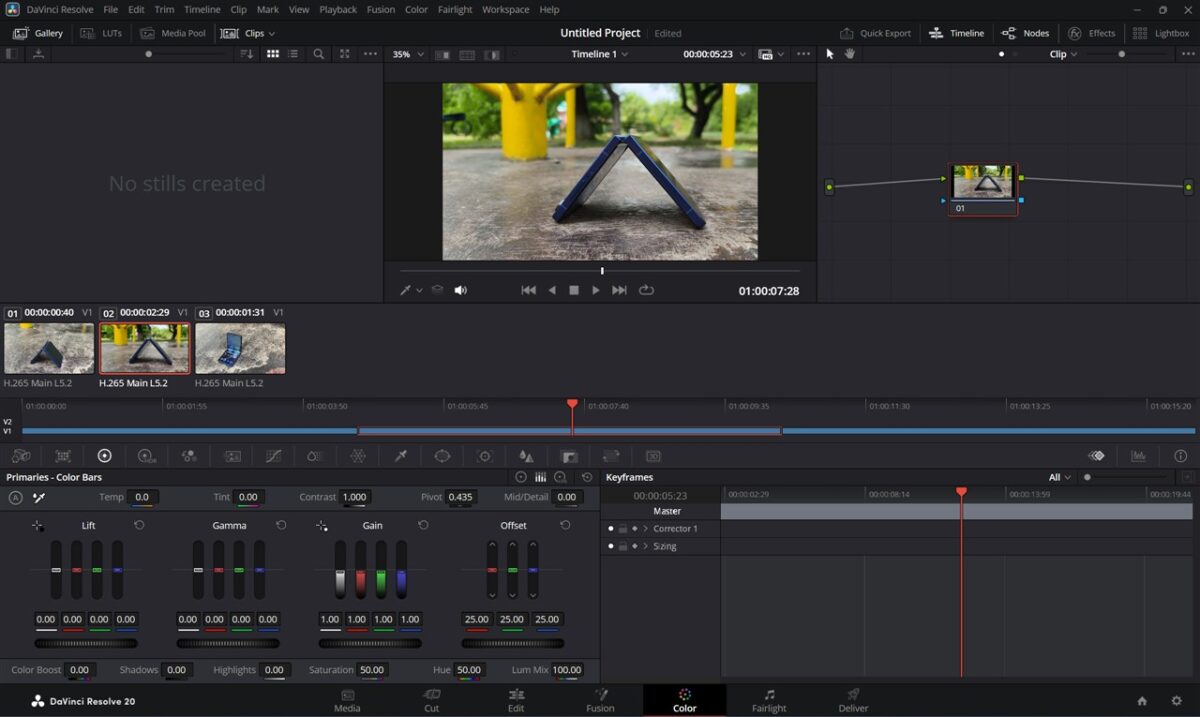Toggle the lock on Sizing keyframe track
Screen dimensions: 1200x717
click(622, 546)
